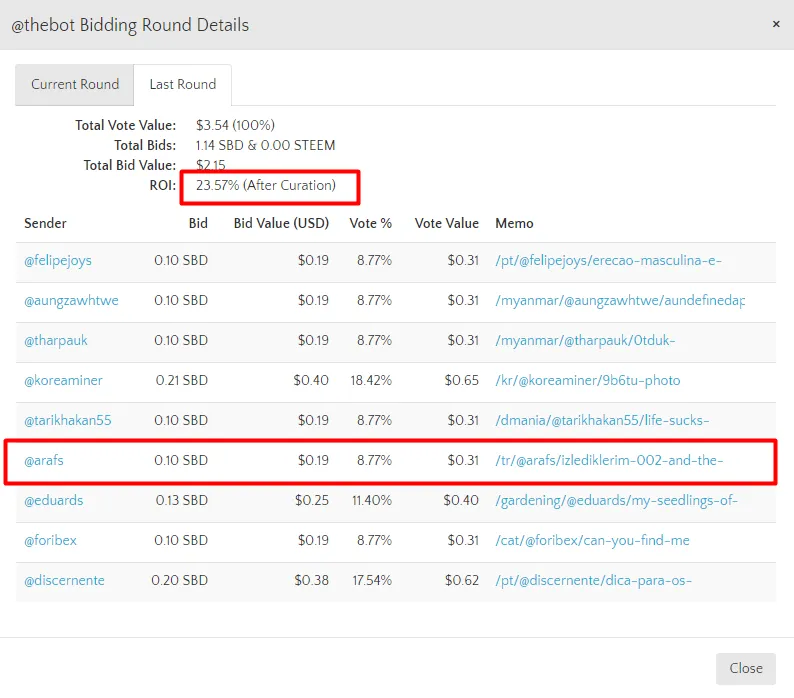The image size is (794, 698).
Task: Follow the 9b6tu-photo memo link
Action: (587, 380)
